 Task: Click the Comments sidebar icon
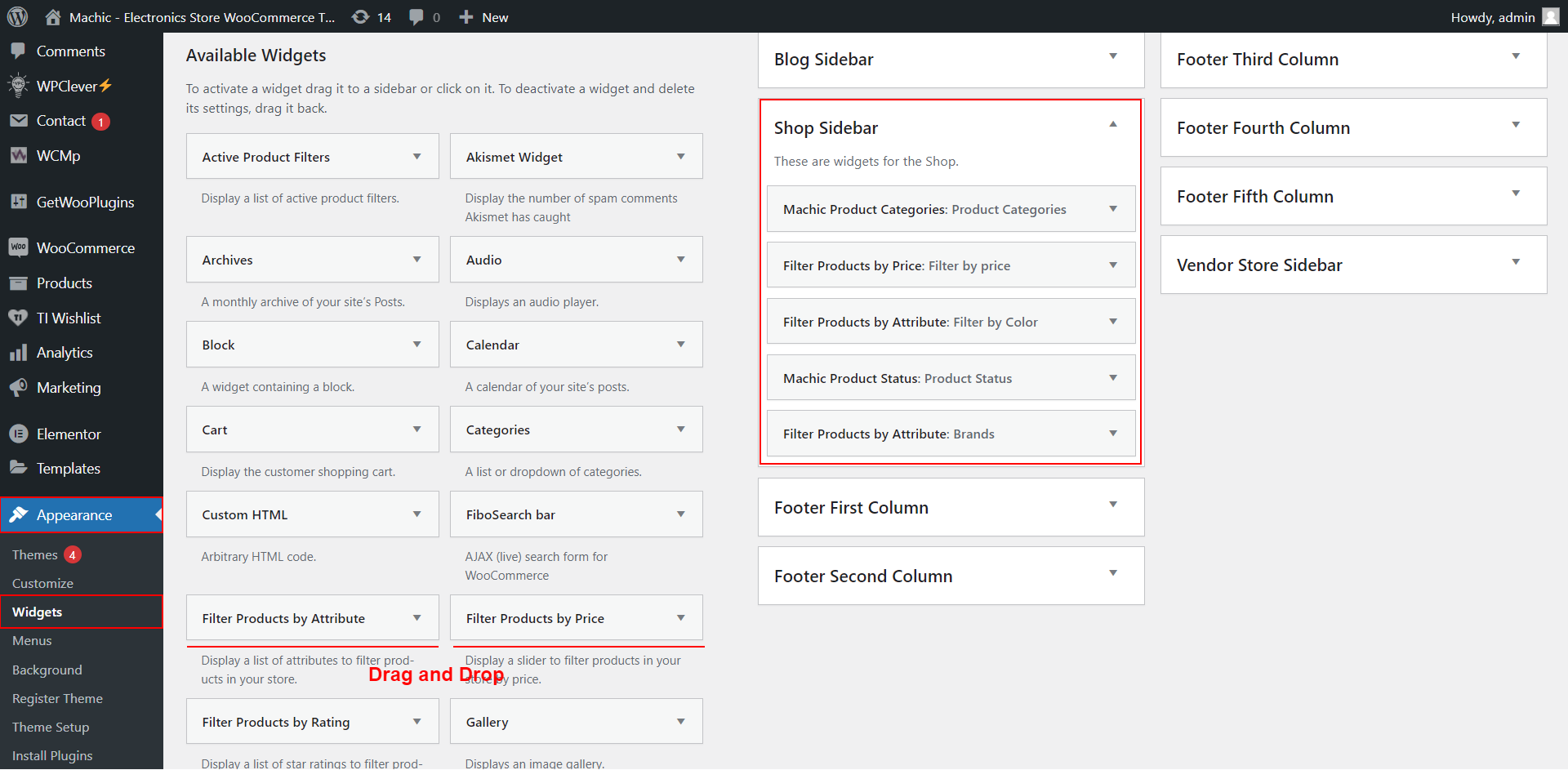(18, 51)
